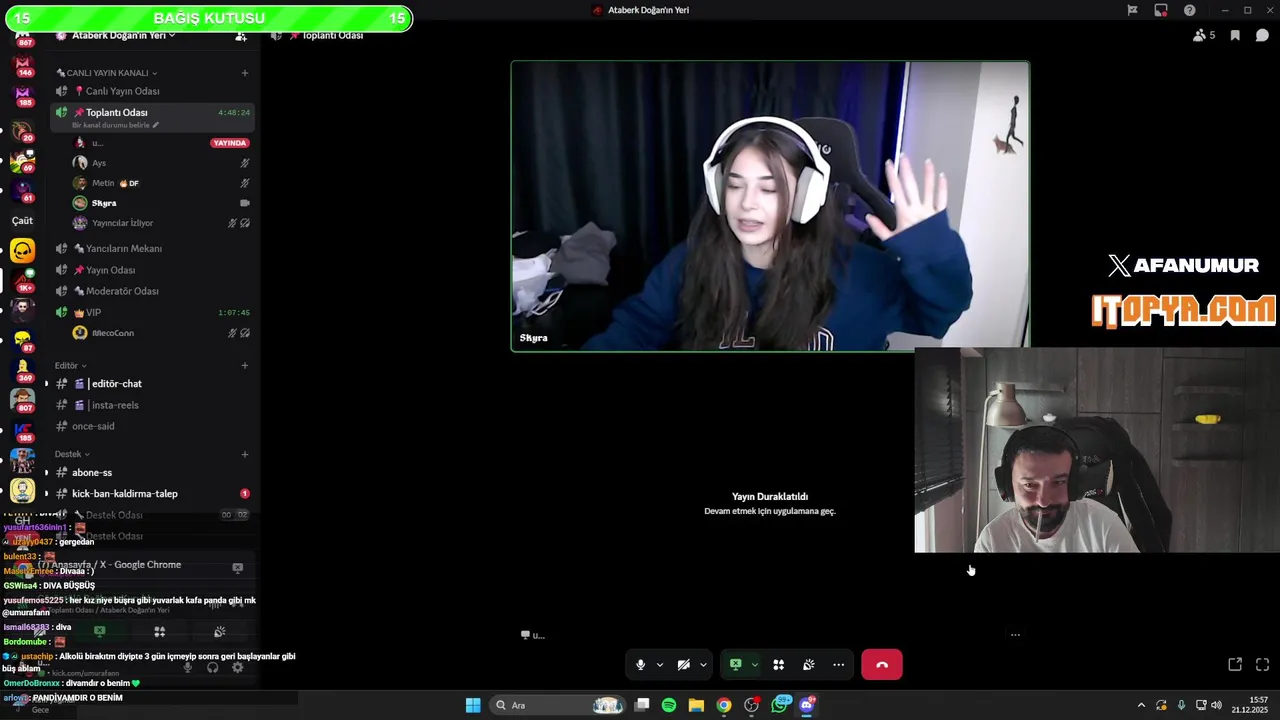Image resolution: width=1280 pixels, height=720 pixels.
Task: Open the system volume icon in tray
Action: click(1216, 705)
